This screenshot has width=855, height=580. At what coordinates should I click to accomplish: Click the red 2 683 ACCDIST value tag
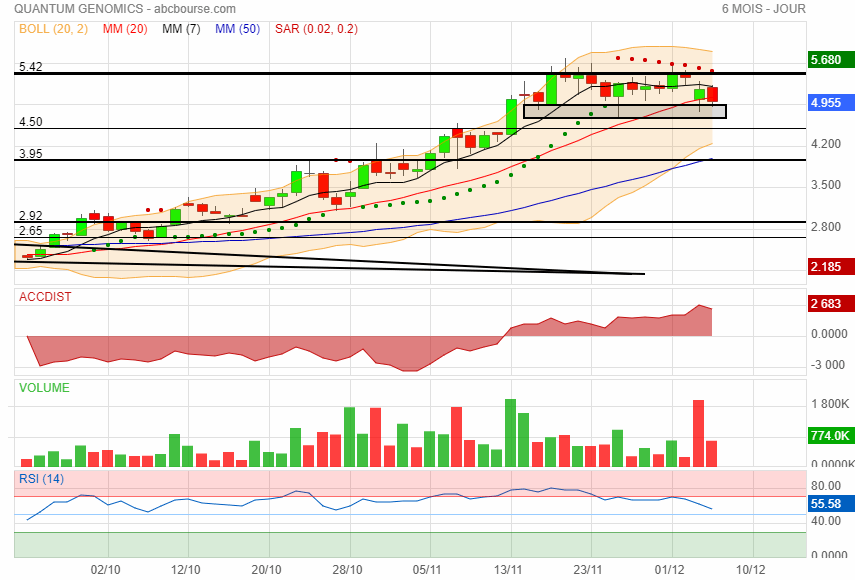(x=830, y=304)
